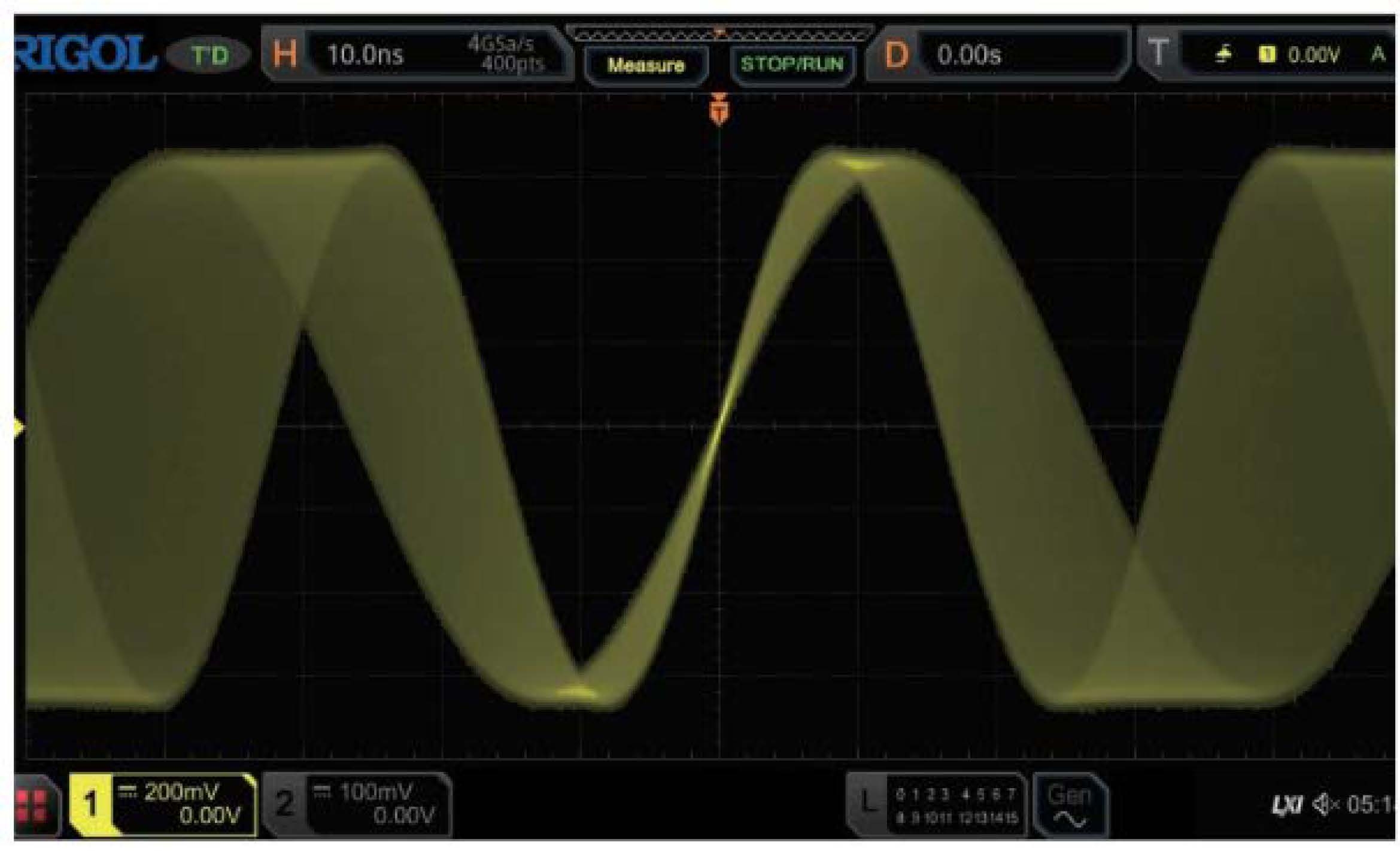1400x851 pixels.
Task: Click the LXI network status icon
Action: pos(1286,804)
